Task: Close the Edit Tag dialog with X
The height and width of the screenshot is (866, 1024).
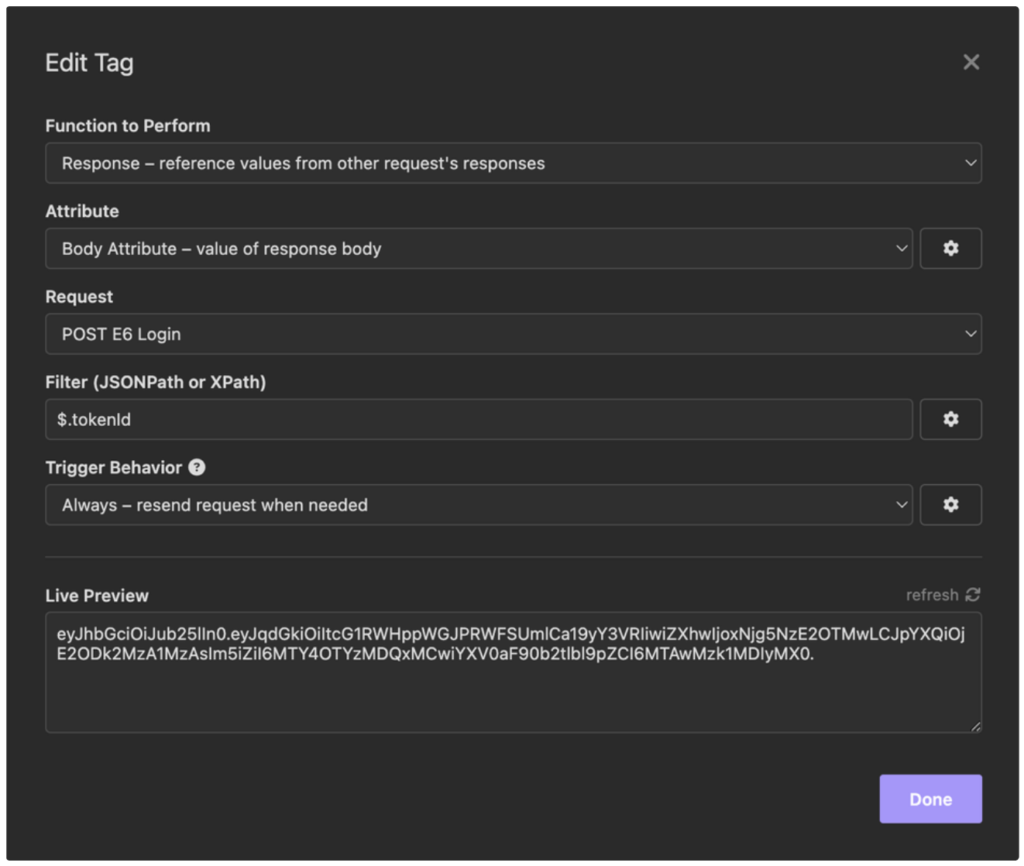Action: coord(971,62)
